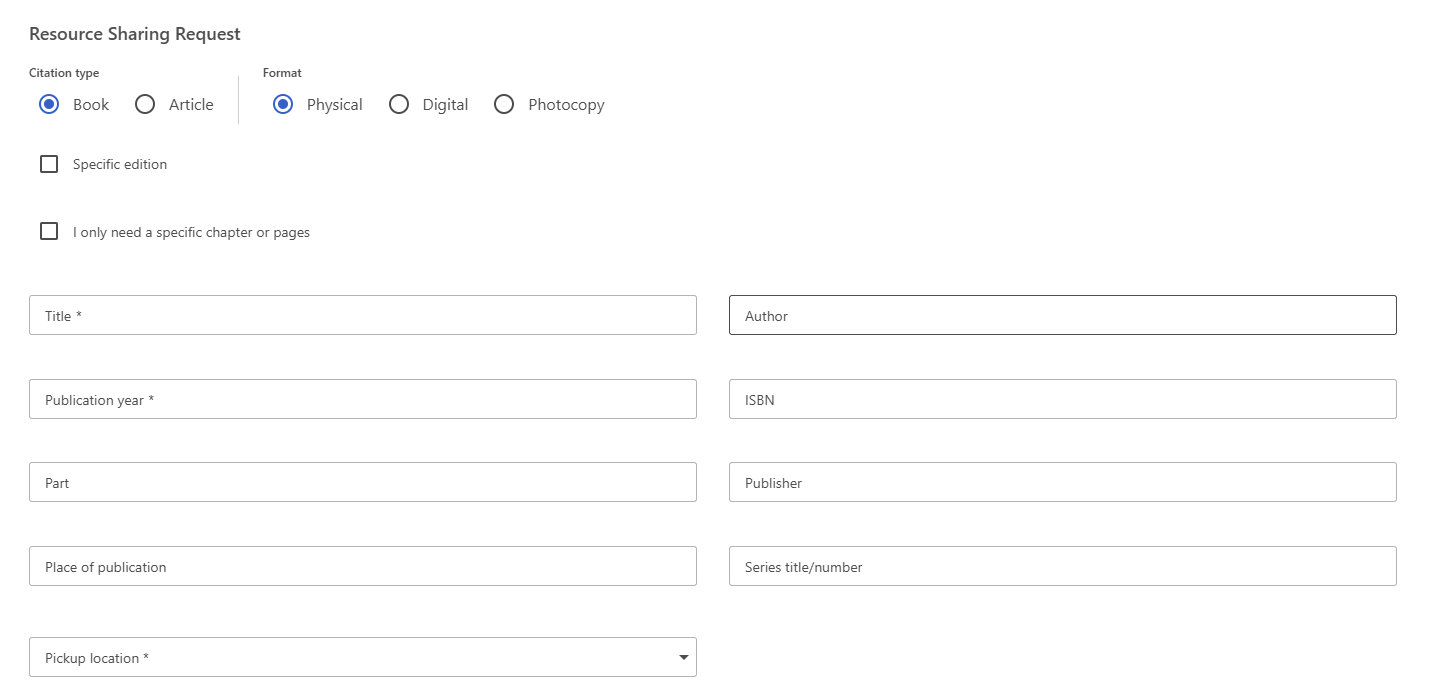Select the Physical format option
This screenshot has width=1432, height=692.
(283, 104)
